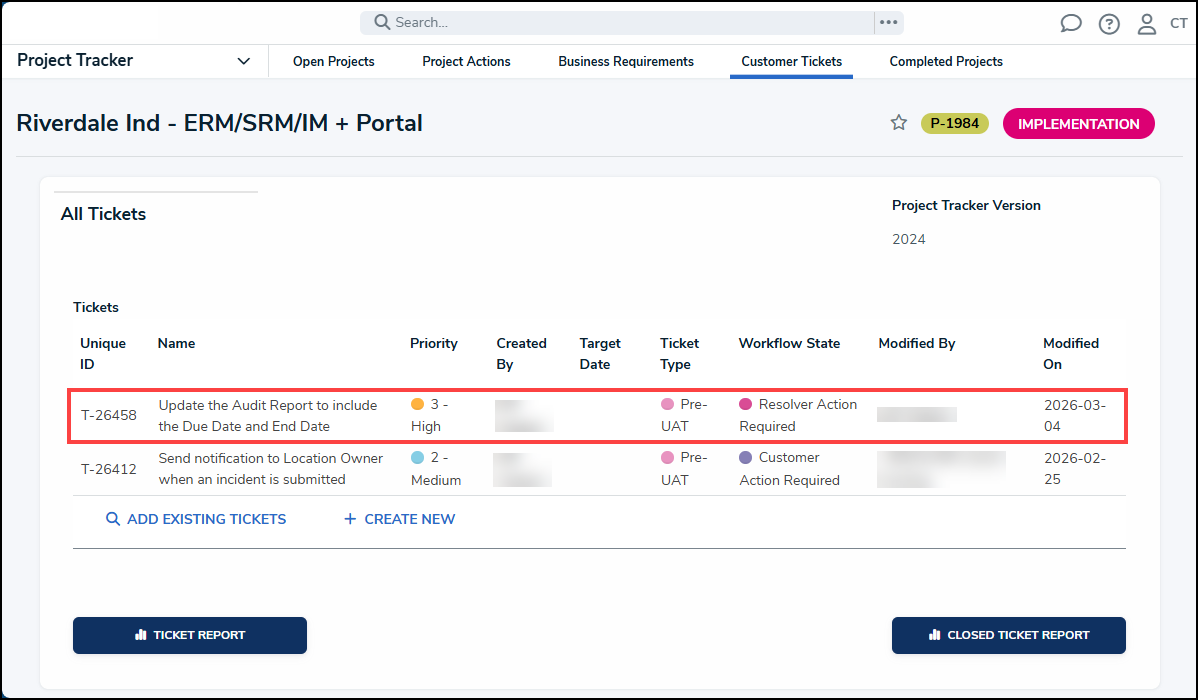Click the Ticket Report button
Image resolution: width=1198 pixels, height=700 pixels.
pos(190,635)
